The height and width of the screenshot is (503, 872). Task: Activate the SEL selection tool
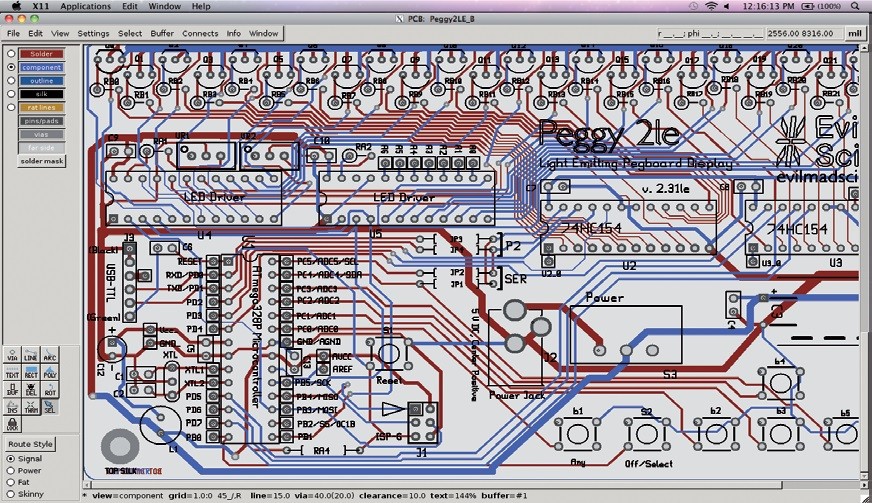(x=49, y=407)
